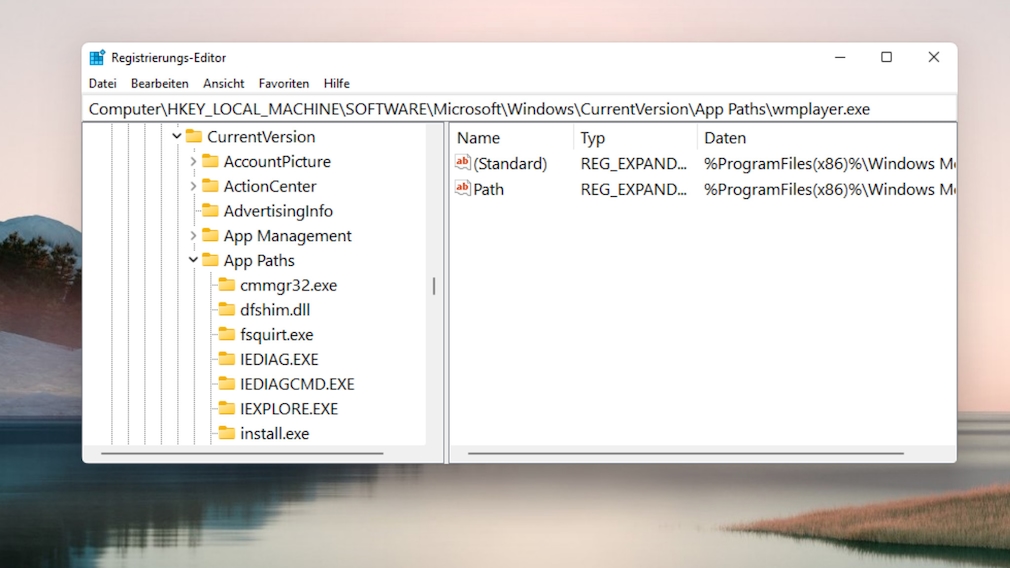Viewport: 1010px width, 568px height.
Task: Collapse the CurrentVersion tree node
Action: (x=176, y=137)
